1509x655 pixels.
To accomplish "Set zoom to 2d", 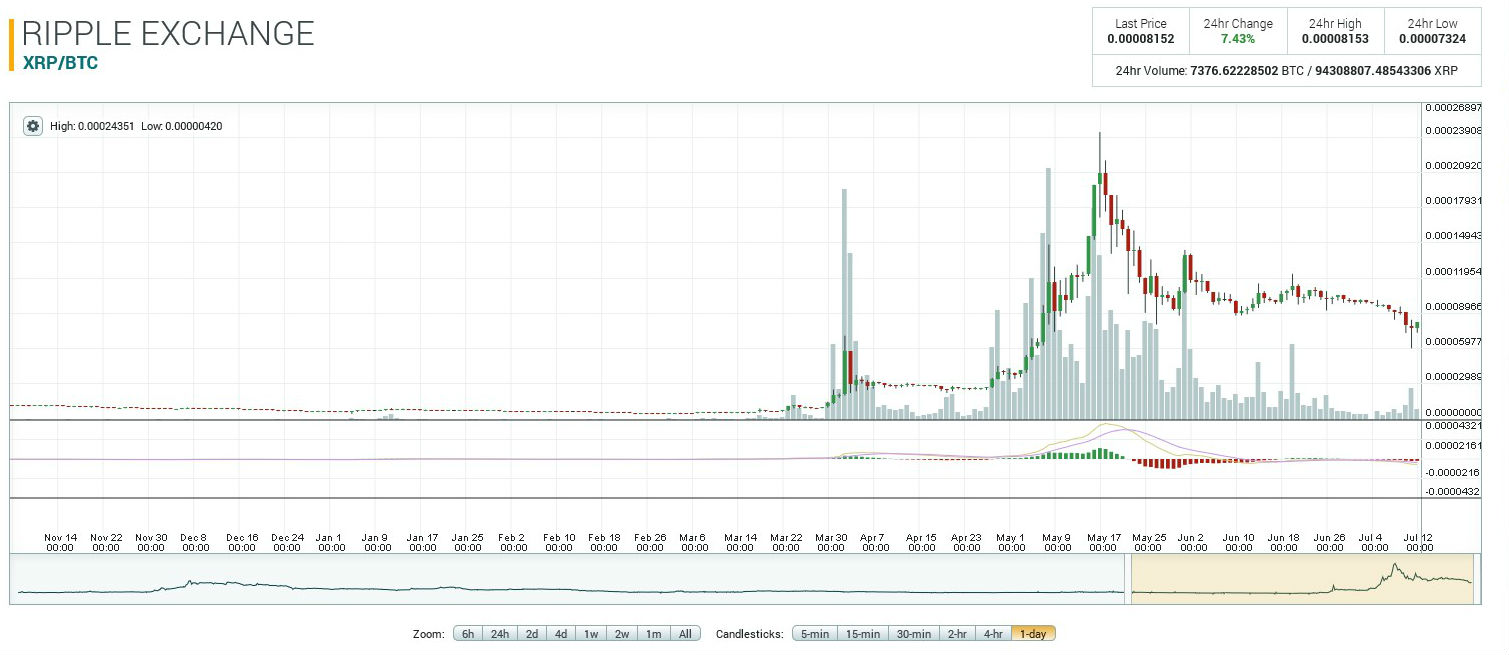I will tap(532, 634).
